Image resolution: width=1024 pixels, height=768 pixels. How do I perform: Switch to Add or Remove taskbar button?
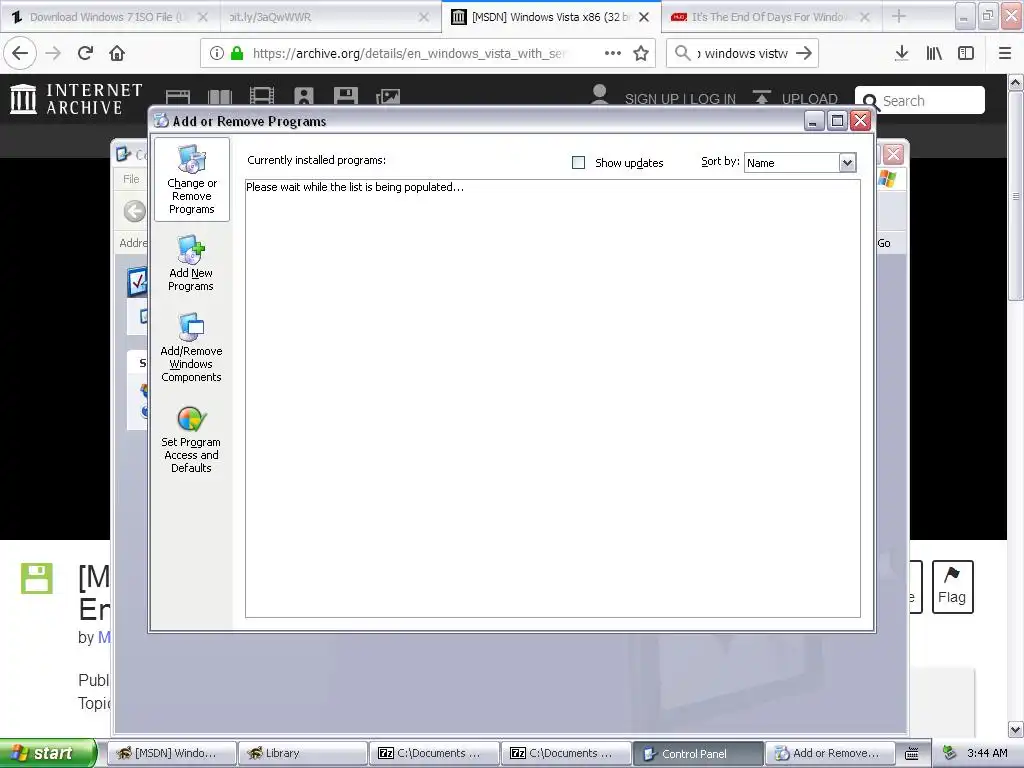829,753
